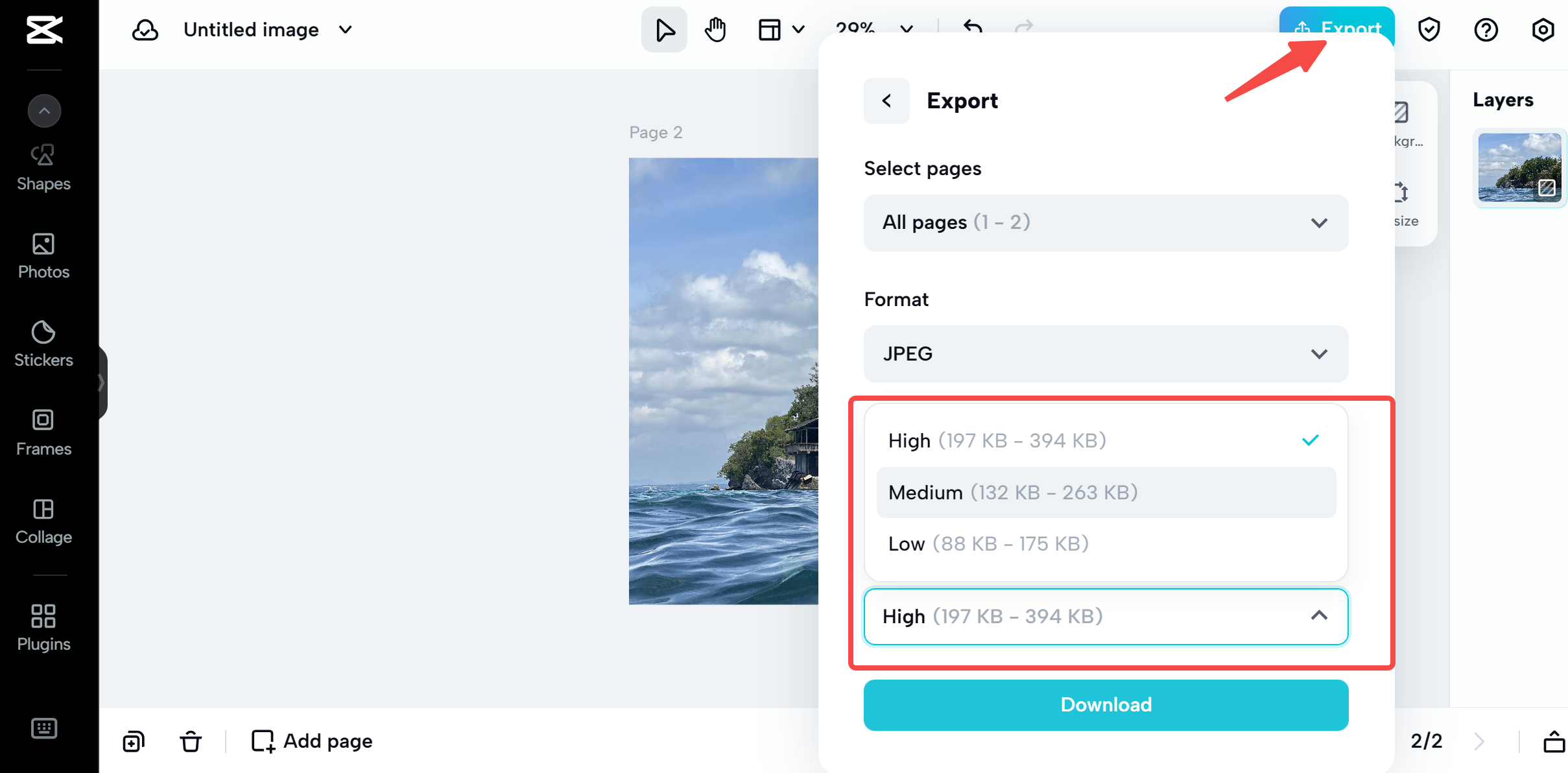1568x773 pixels.
Task: Open the All pages selection dropdown
Action: pos(1106,222)
